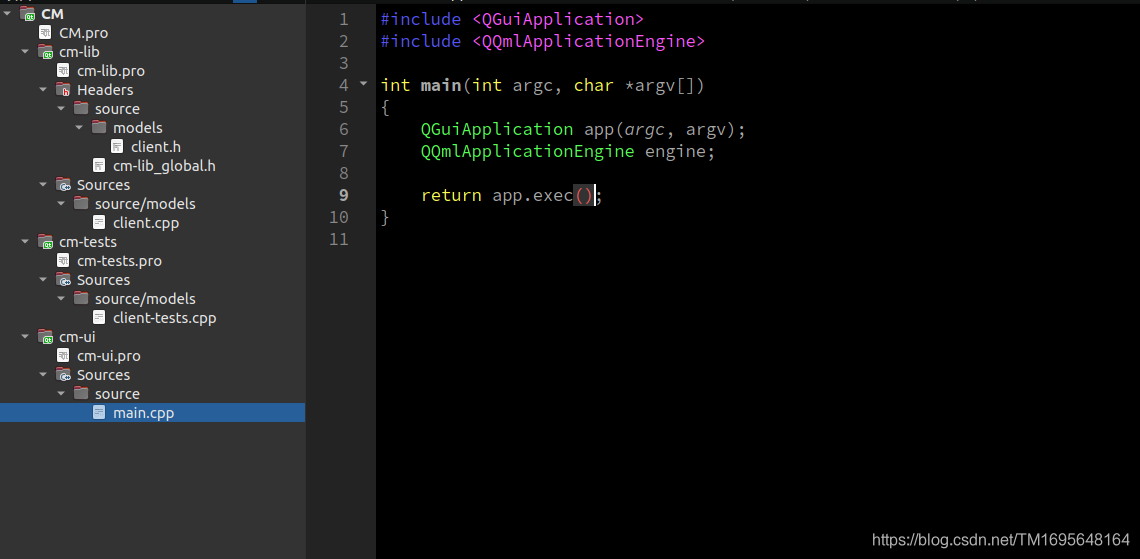Click the QGuiApplication include on line 1
Image resolution: width=1140 pixels, height=559 pixels.
click(x=558, y=19)
